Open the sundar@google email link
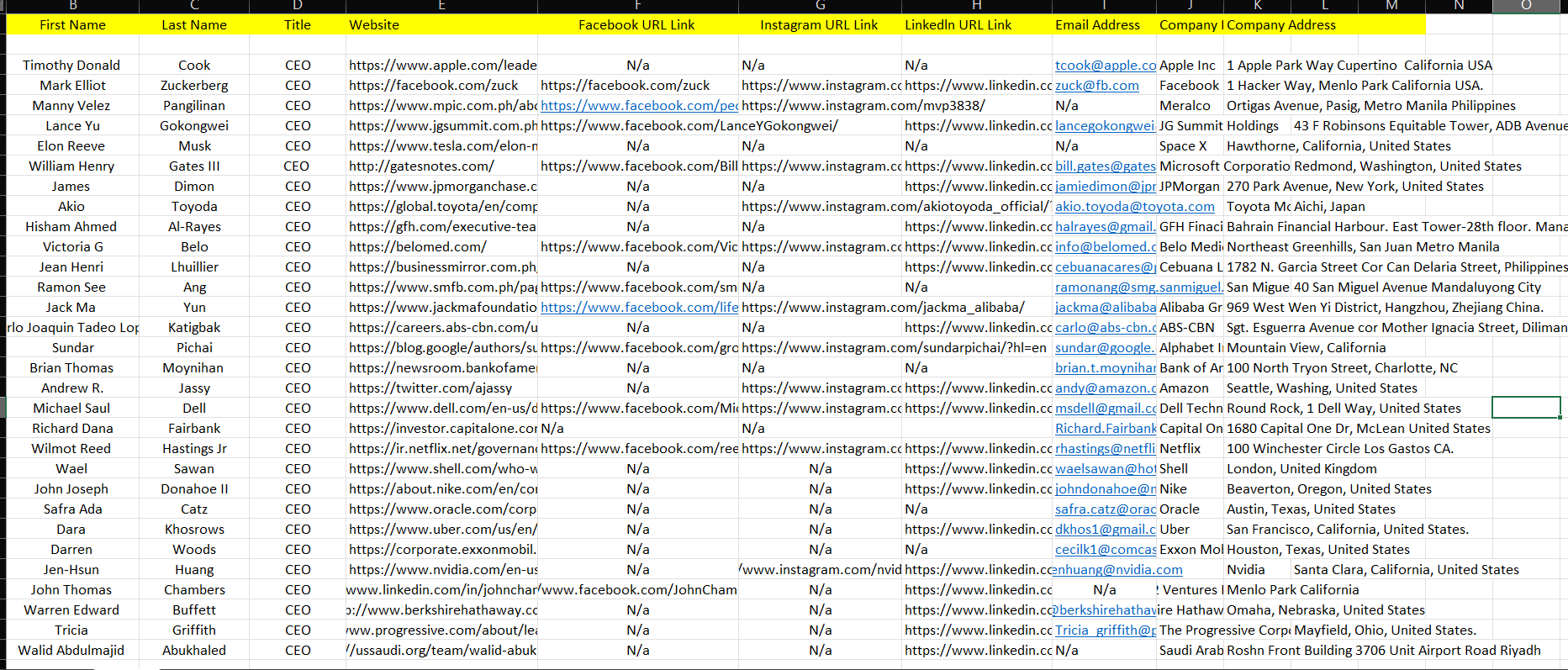This screenshot has height=670, width=1568. [x=1105, y=347]
